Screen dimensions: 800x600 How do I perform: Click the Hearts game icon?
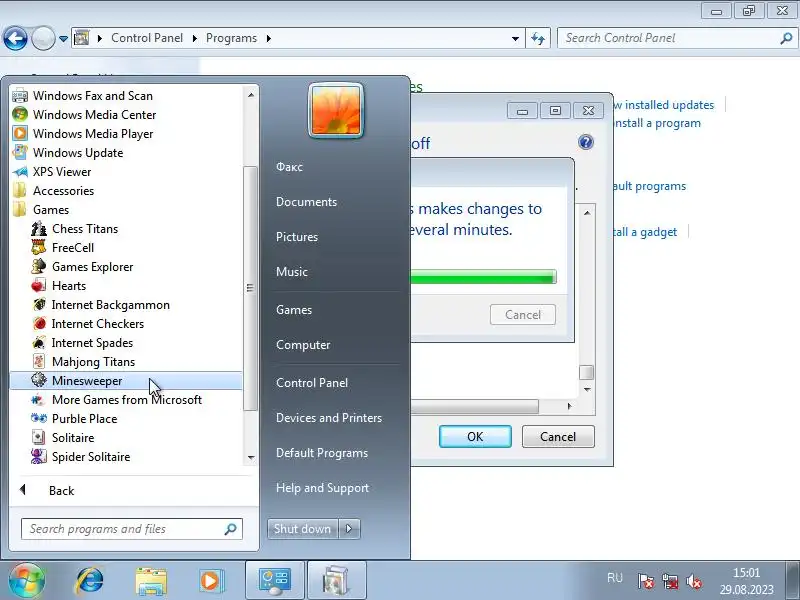39,286
